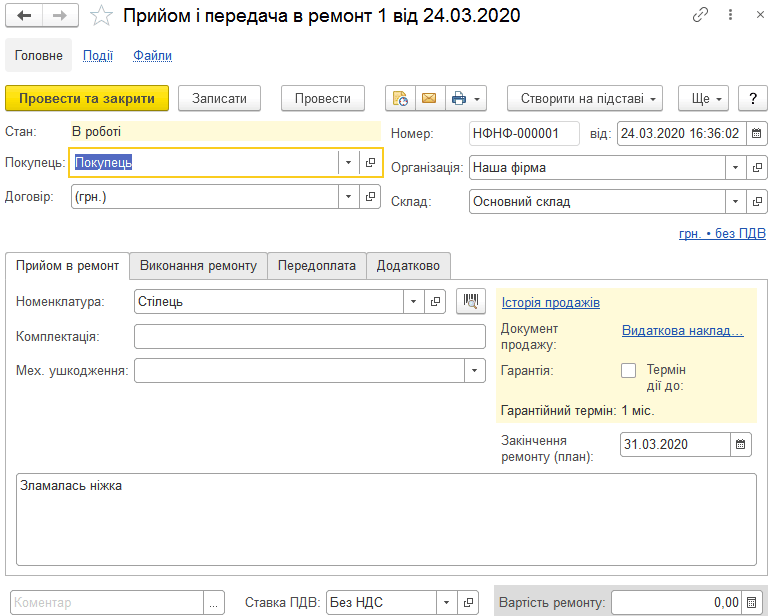Click into the Покупець input field

pos(204,162)
